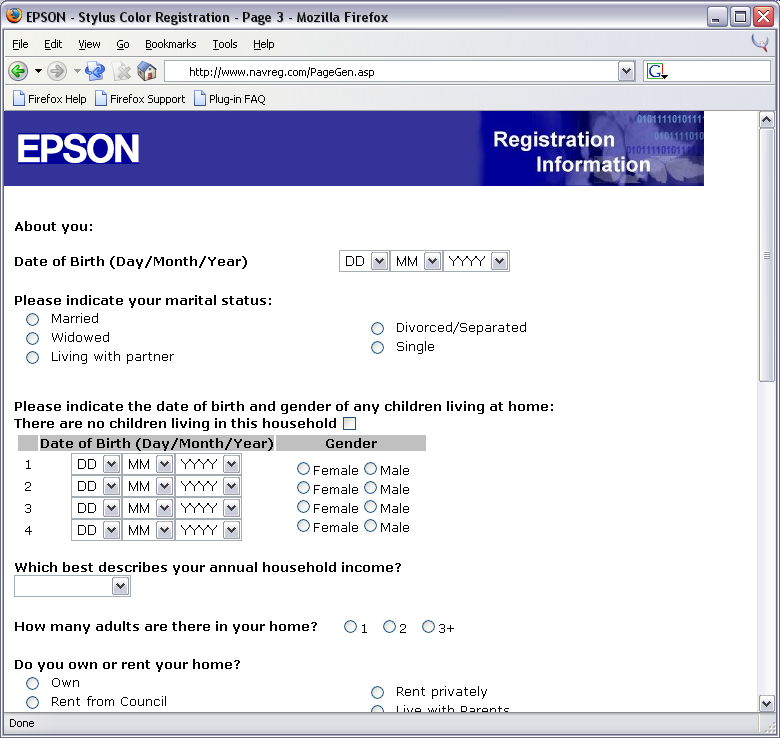Viewport: 780px width, 738px height.
Task: Check the no children in household box
Action: (x=349, y=424)
